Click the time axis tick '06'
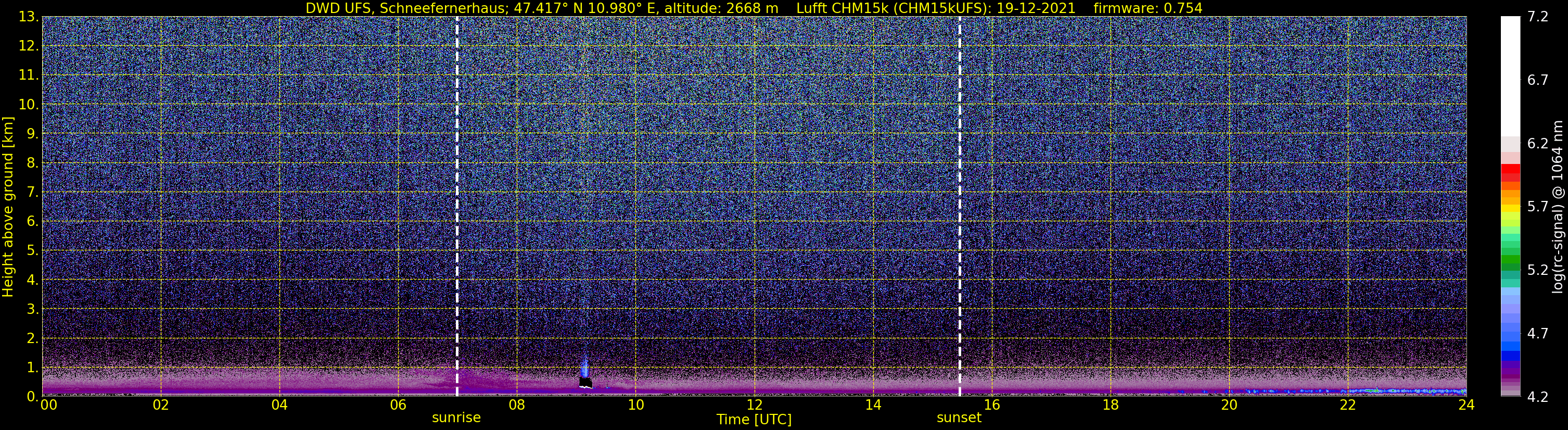Image resolution: width=1568 pixels, height=430 pixels. (398, 406)
